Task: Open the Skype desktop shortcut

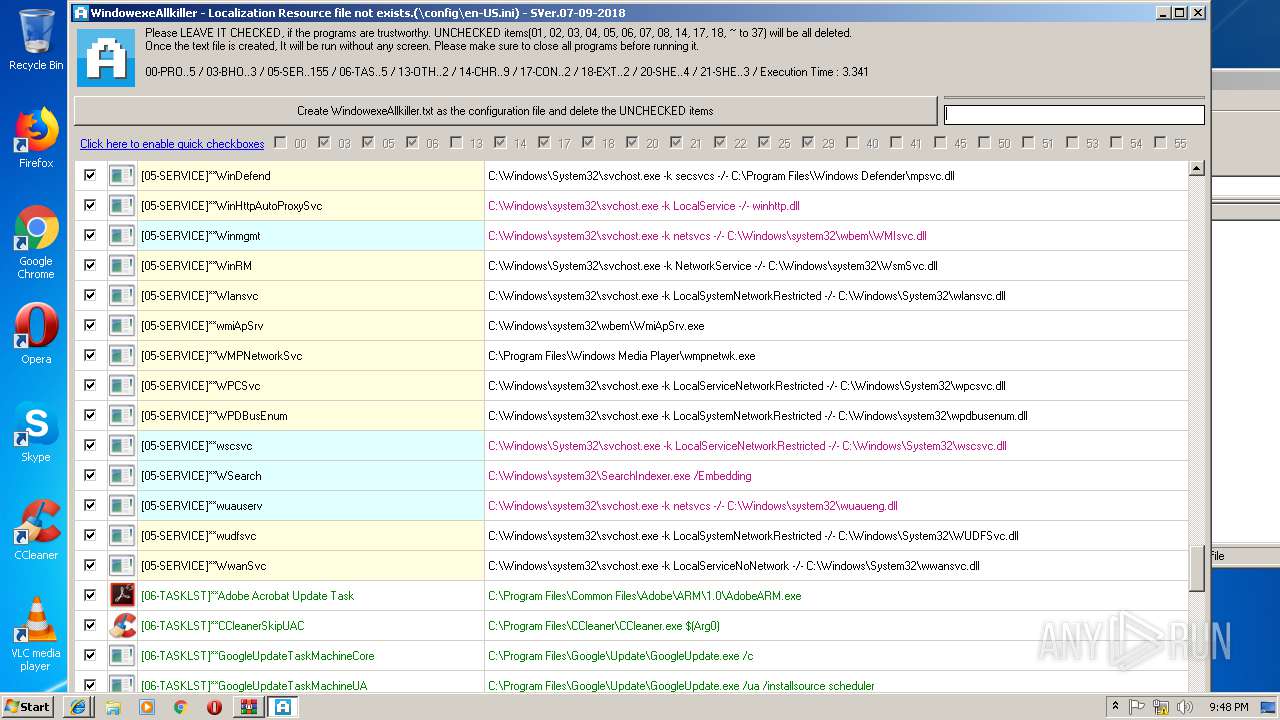Action: click(x=36, y=433)
